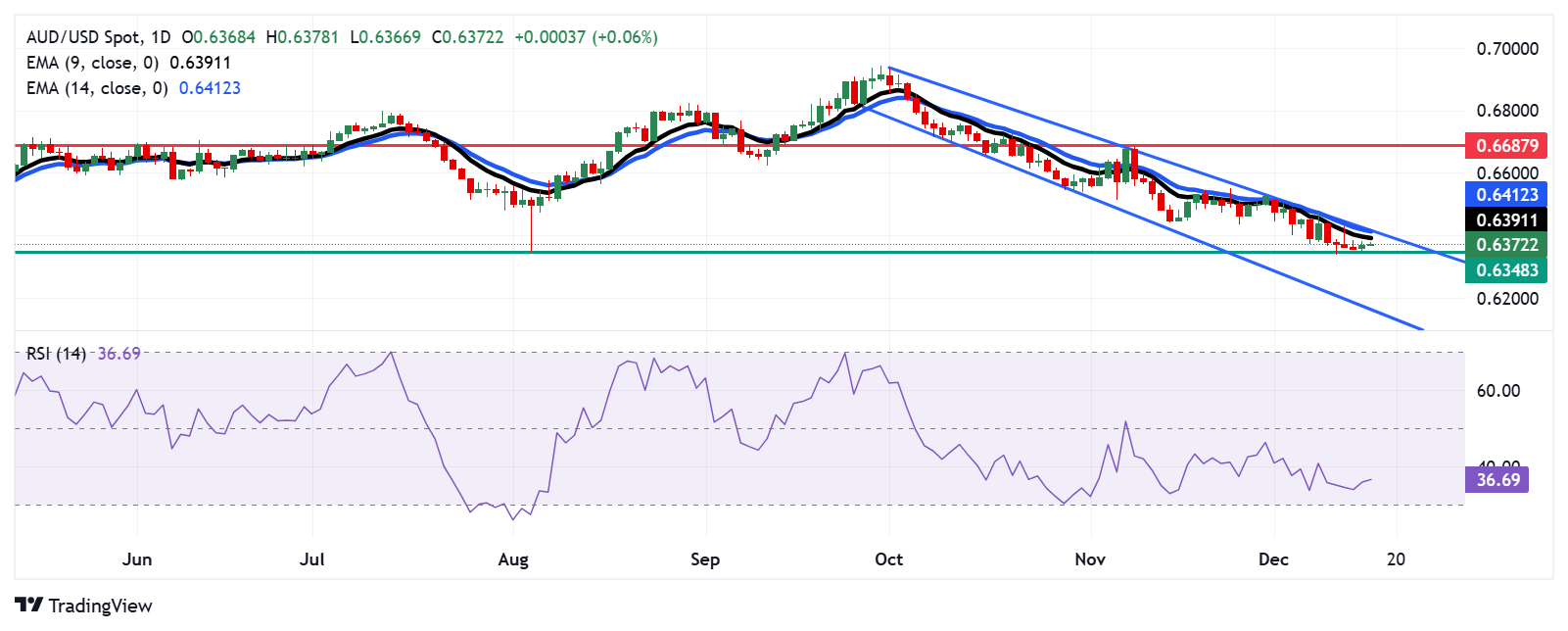Click the +0.00037 (+0.06%) change value
Screen dimensions: 1568x631
point(586,37)
